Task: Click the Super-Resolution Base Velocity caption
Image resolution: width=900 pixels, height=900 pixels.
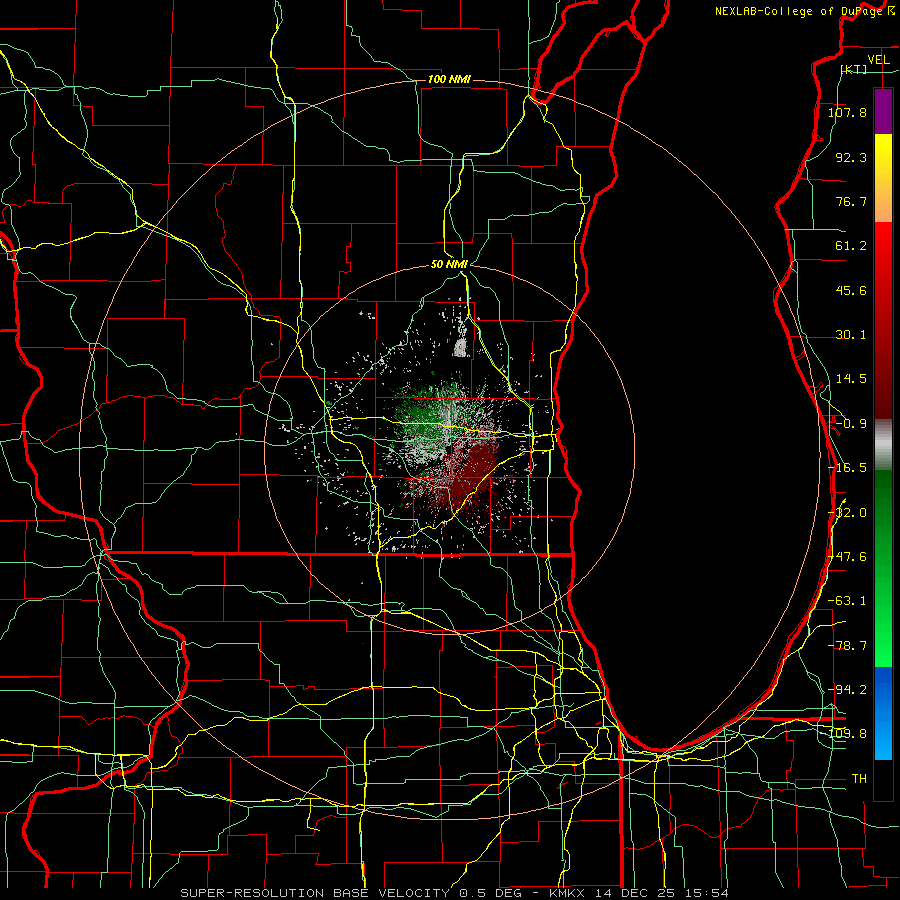Action: tap(454, 893)
